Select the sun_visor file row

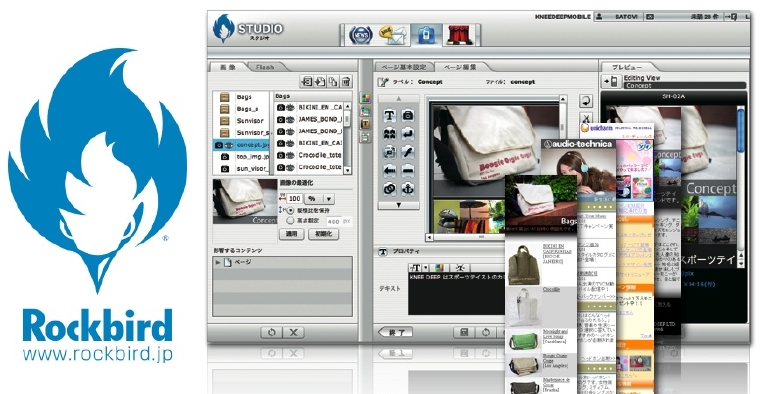[241, 169]
